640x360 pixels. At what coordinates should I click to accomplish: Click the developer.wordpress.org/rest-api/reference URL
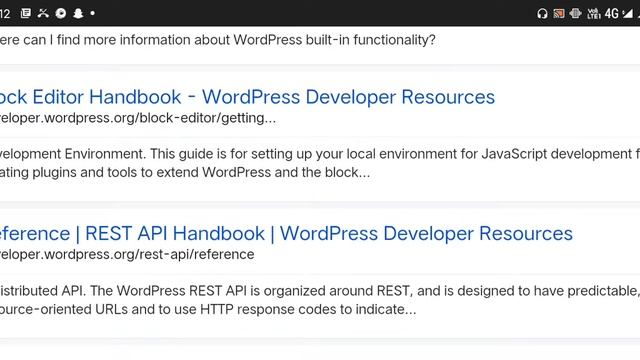(127, 254)
